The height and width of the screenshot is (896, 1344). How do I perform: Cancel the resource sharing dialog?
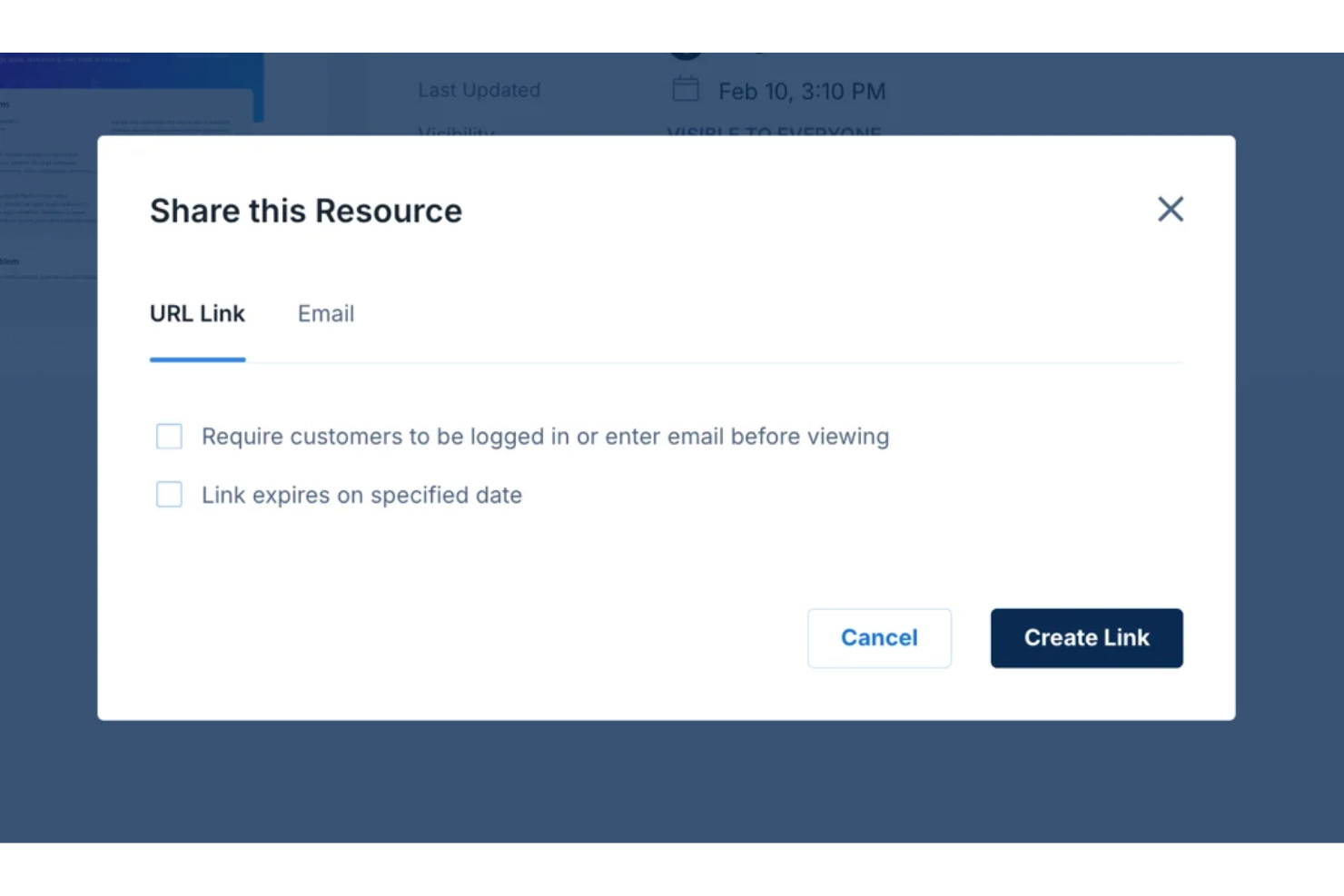[x=878, y=637]
